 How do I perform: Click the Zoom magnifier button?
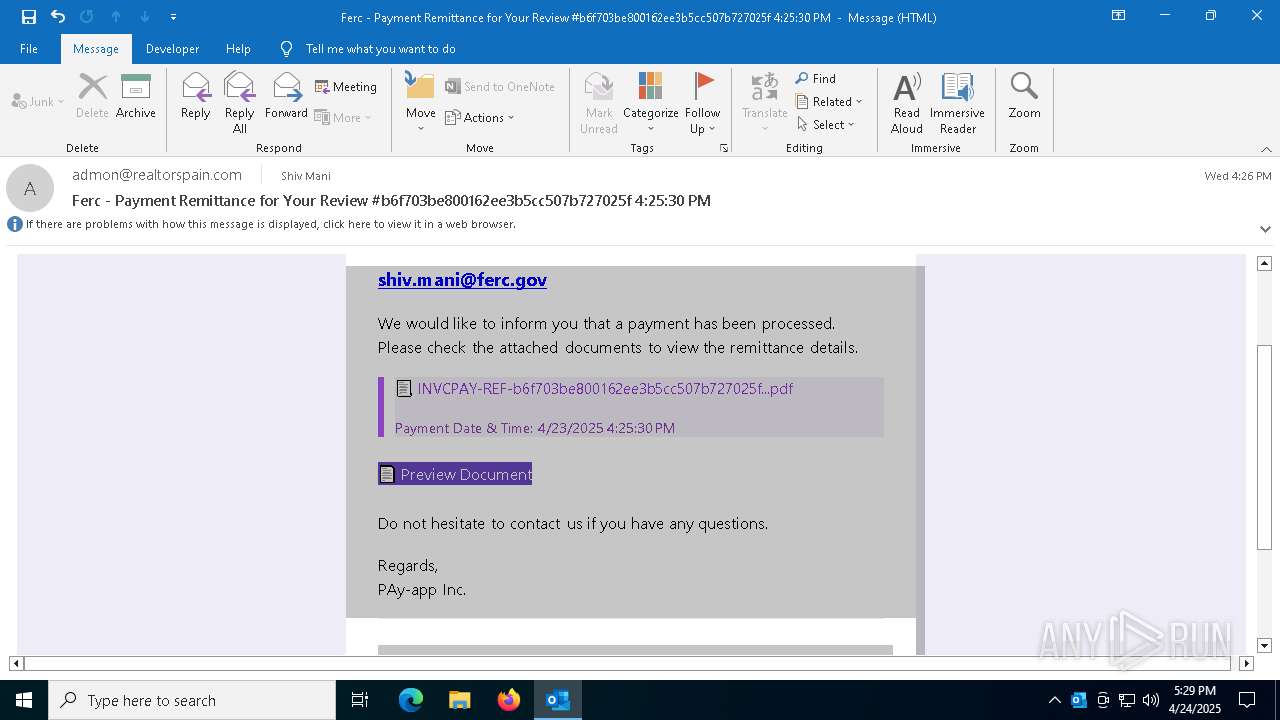click(x=1024, y=96)
